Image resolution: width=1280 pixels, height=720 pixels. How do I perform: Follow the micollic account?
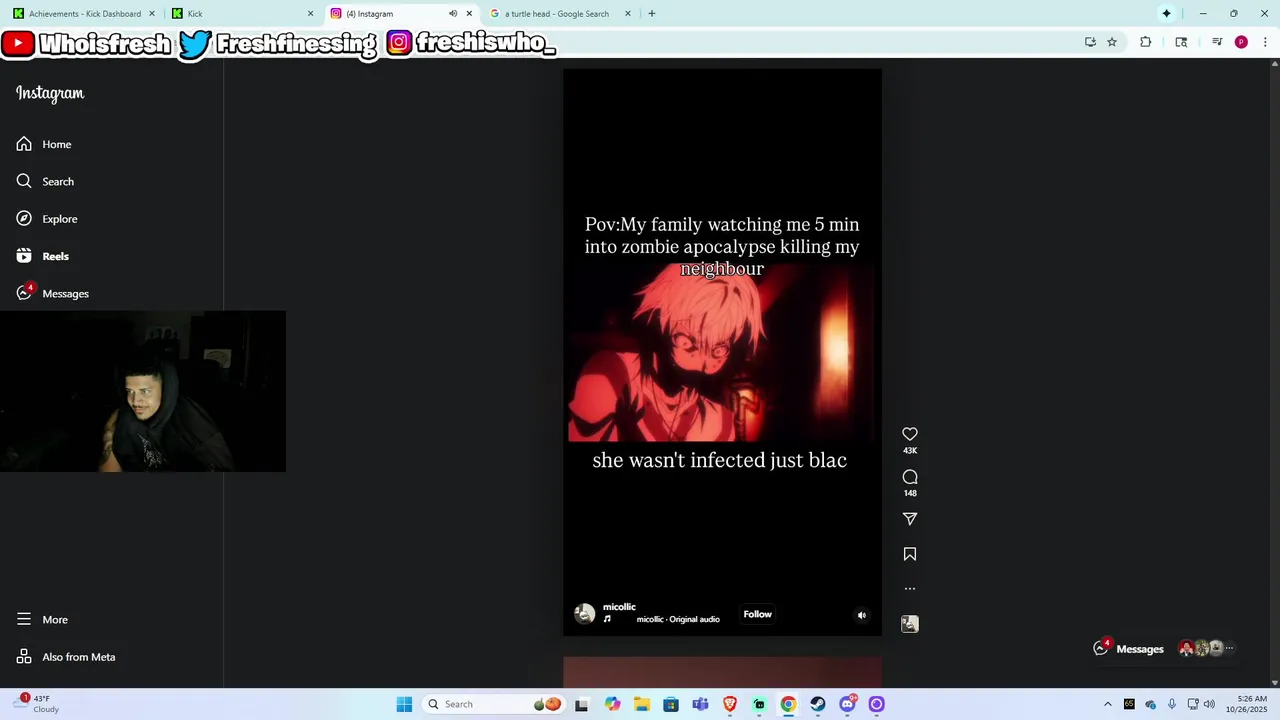pos(757,614)
